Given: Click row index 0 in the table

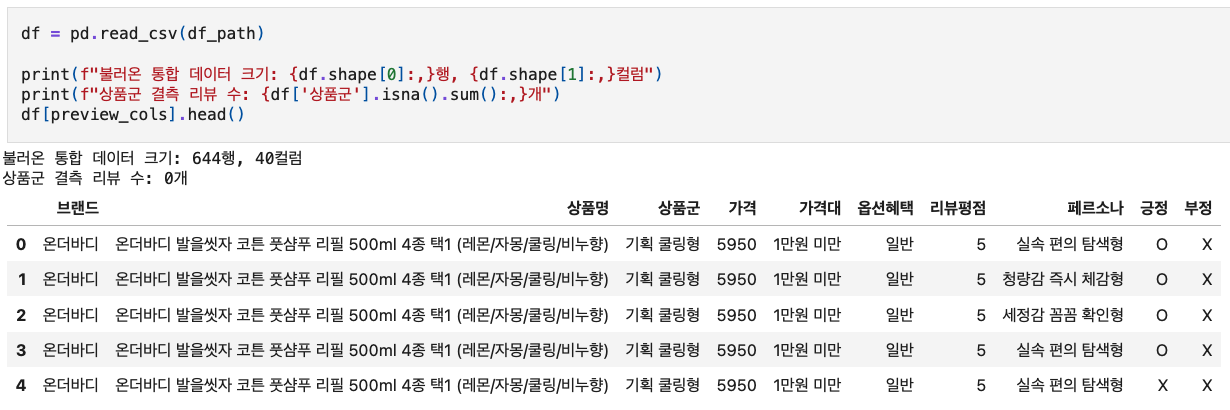Looking at the screenshot, I should coord(21,244).
